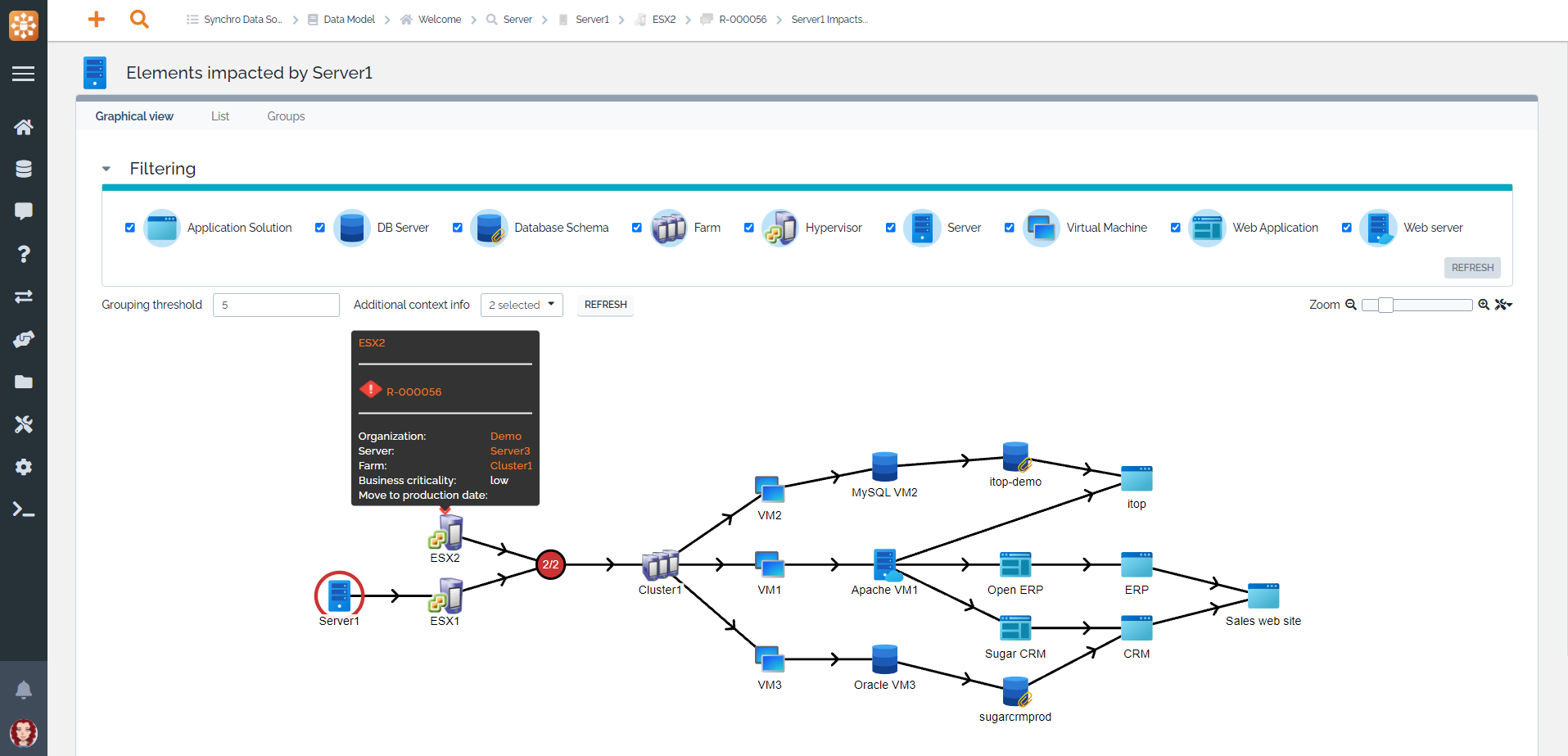
Task: Click the terminal sidebar icon
Action: click(x=24, y=509)
